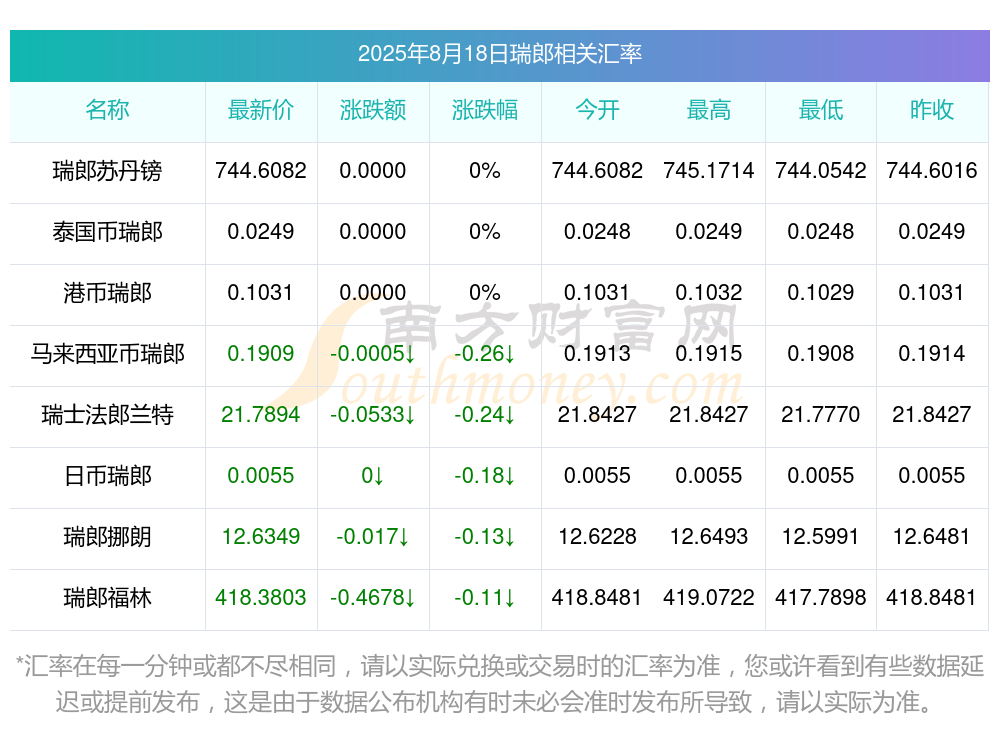The height and width of the screenshot is (733, 1000).
Task: Click the title 2025年8月18日瑞郎相关汇率
Action: [499, 54]
